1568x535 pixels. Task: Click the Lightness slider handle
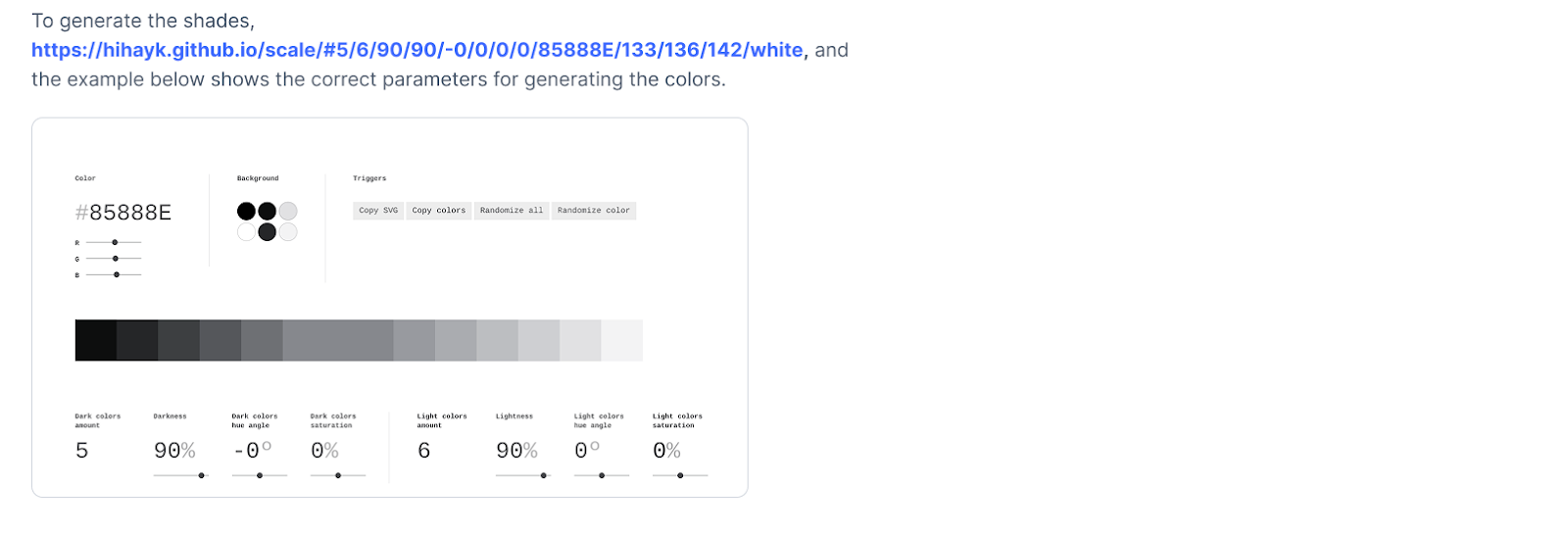click(544, 475)
